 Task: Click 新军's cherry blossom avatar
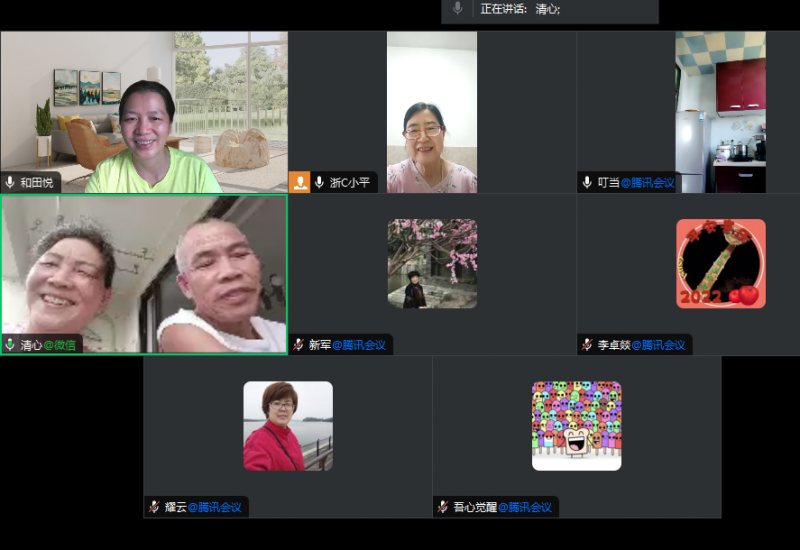tap(432, 264)
